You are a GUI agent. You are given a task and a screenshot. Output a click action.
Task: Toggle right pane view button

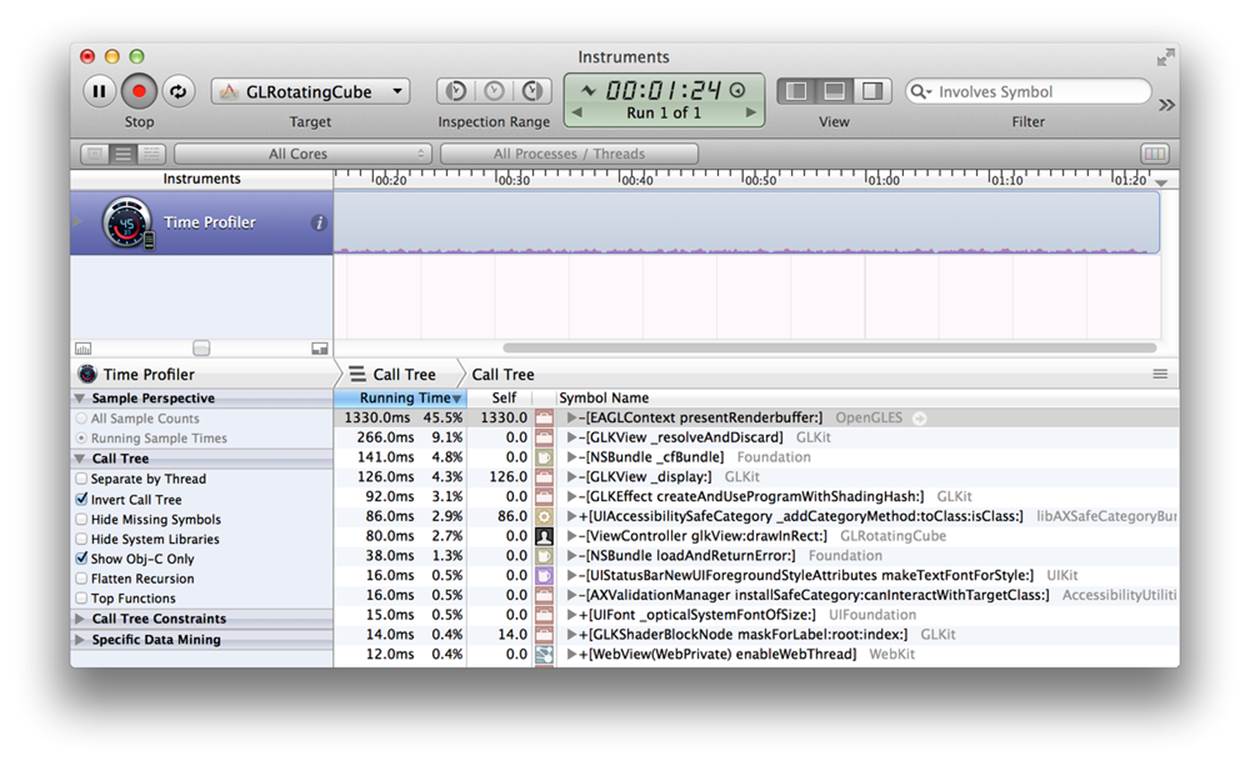872,91
